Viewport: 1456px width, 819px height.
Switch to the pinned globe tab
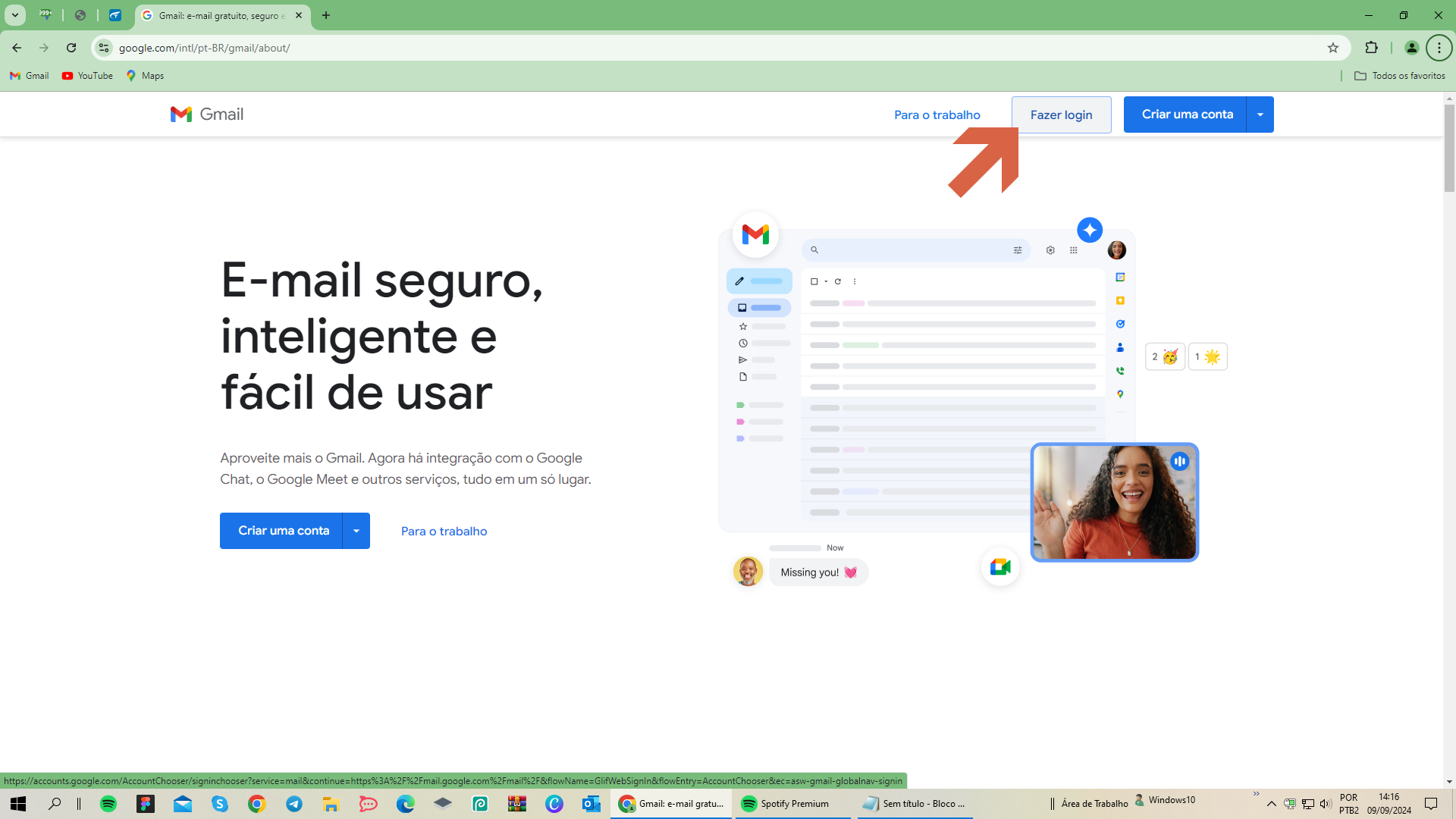pyautogui.click(x=80, y=15)
